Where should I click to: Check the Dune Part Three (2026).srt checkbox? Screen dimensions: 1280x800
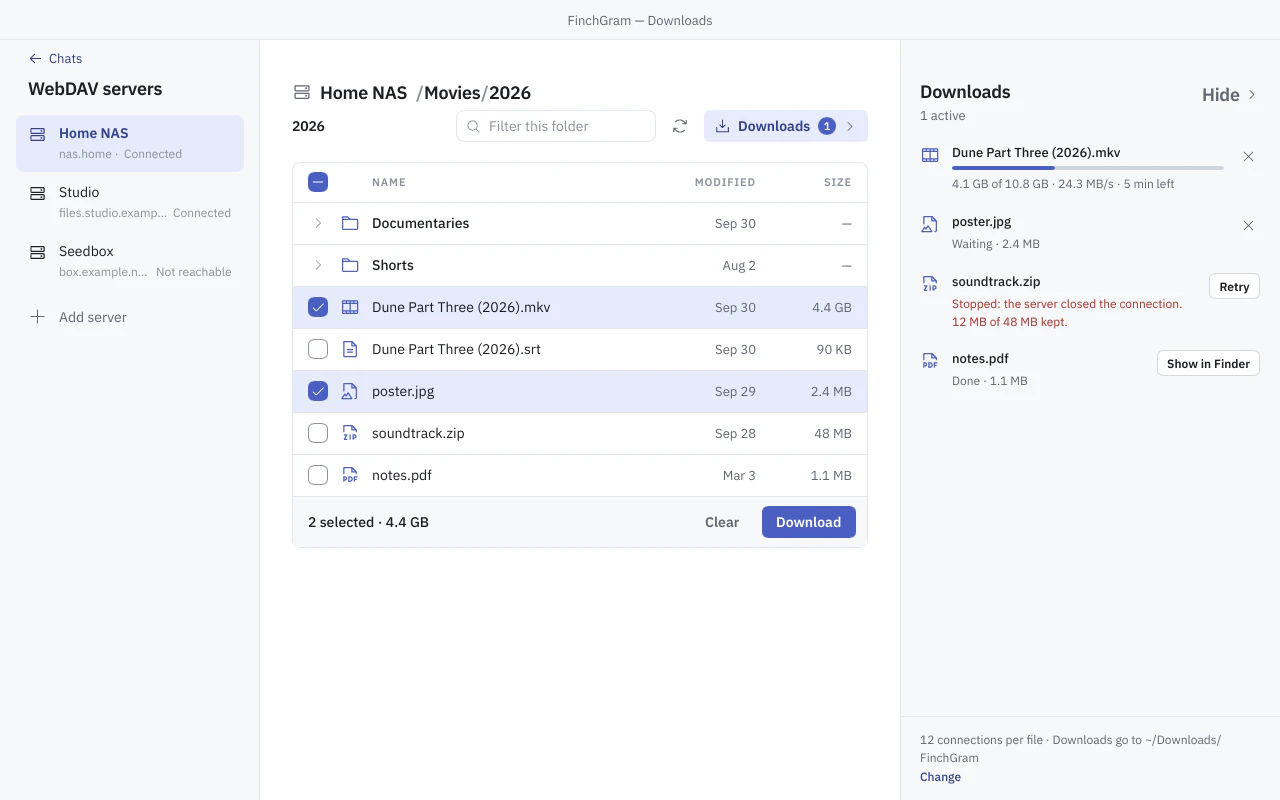click(x=318, y=349)
